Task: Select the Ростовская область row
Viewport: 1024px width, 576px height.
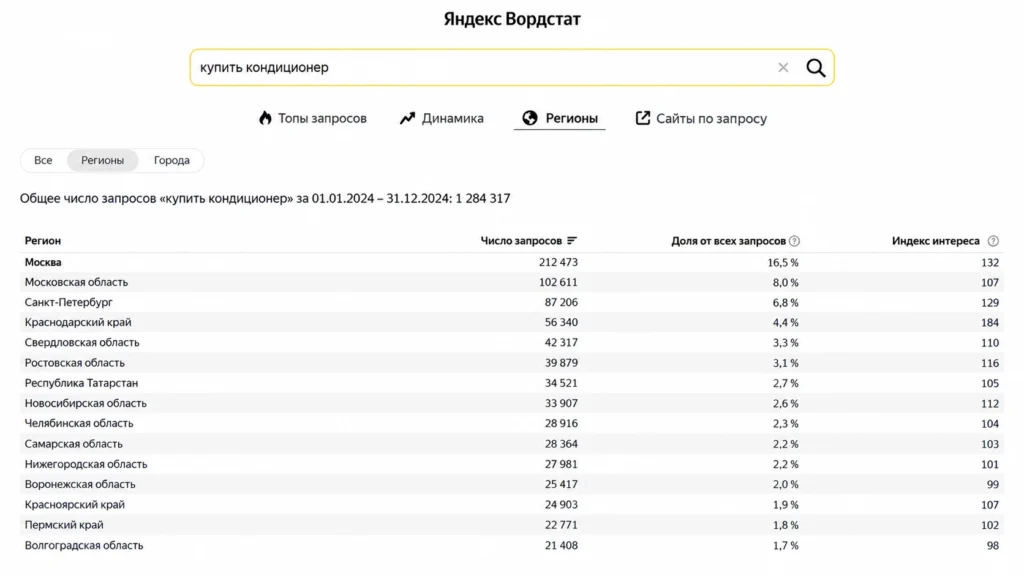Action: click(x=512, y=363)
